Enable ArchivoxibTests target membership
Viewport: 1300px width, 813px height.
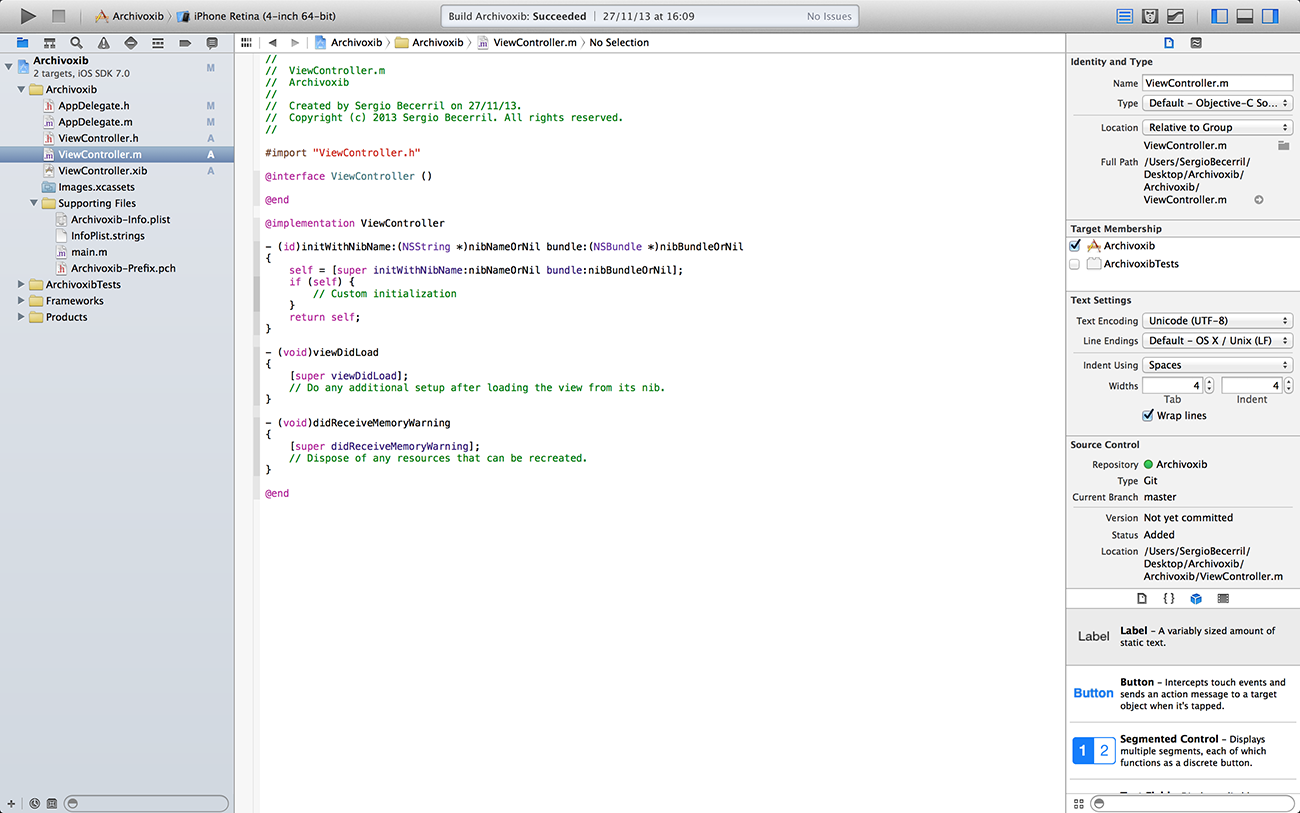click(1075, 264)
